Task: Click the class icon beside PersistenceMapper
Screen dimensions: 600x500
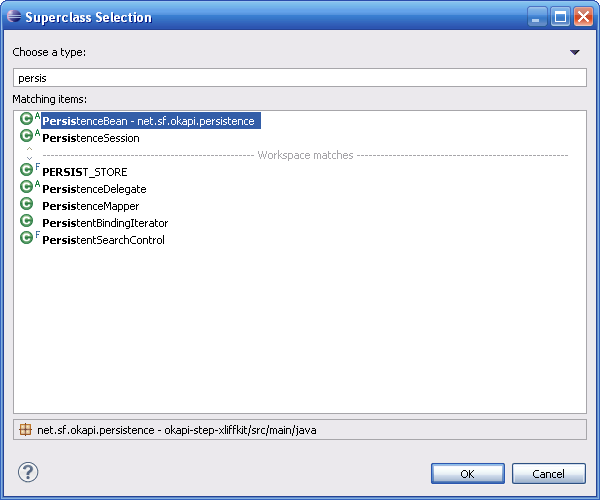Action: (x=26, y=204)
